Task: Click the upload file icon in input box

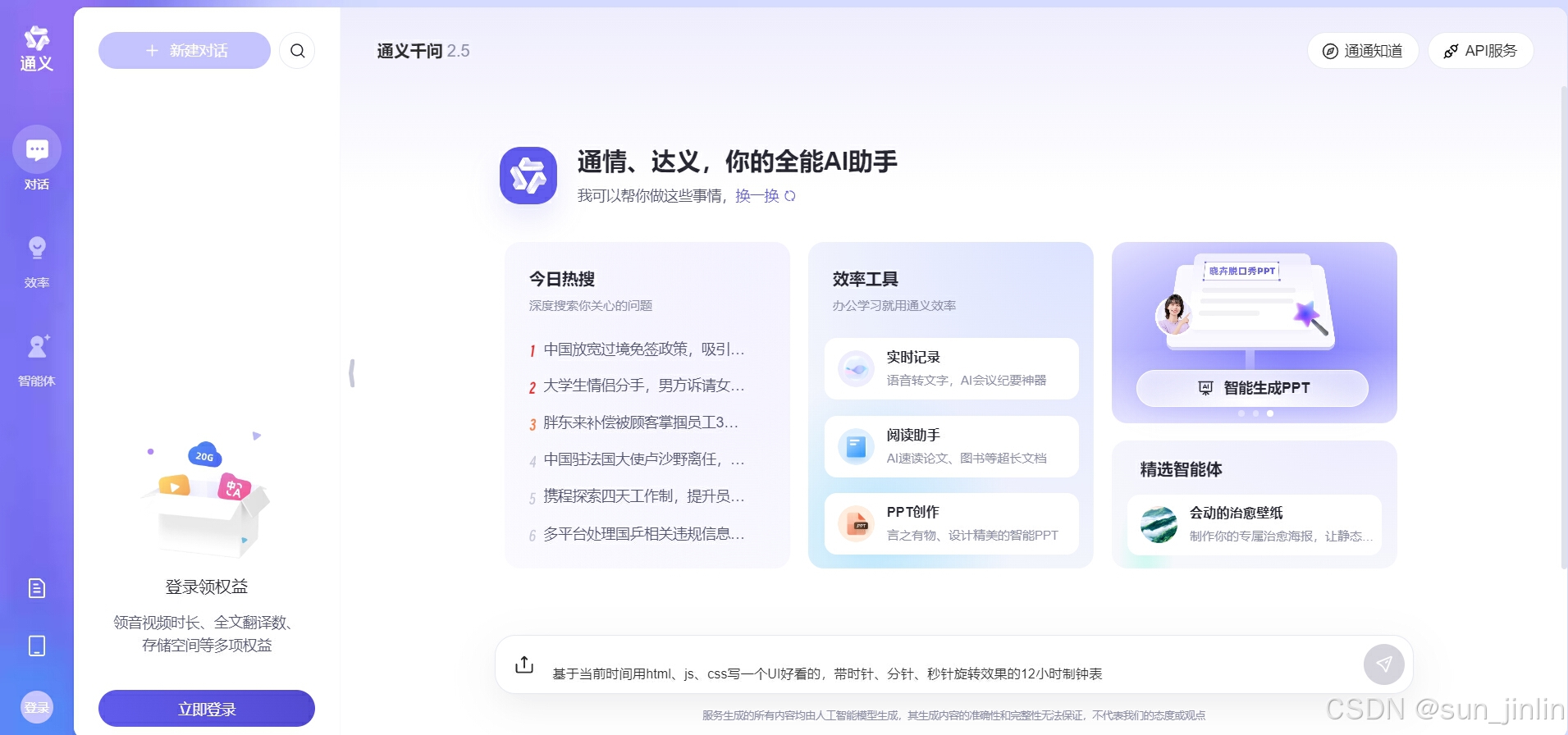Action: click(524, 664)
